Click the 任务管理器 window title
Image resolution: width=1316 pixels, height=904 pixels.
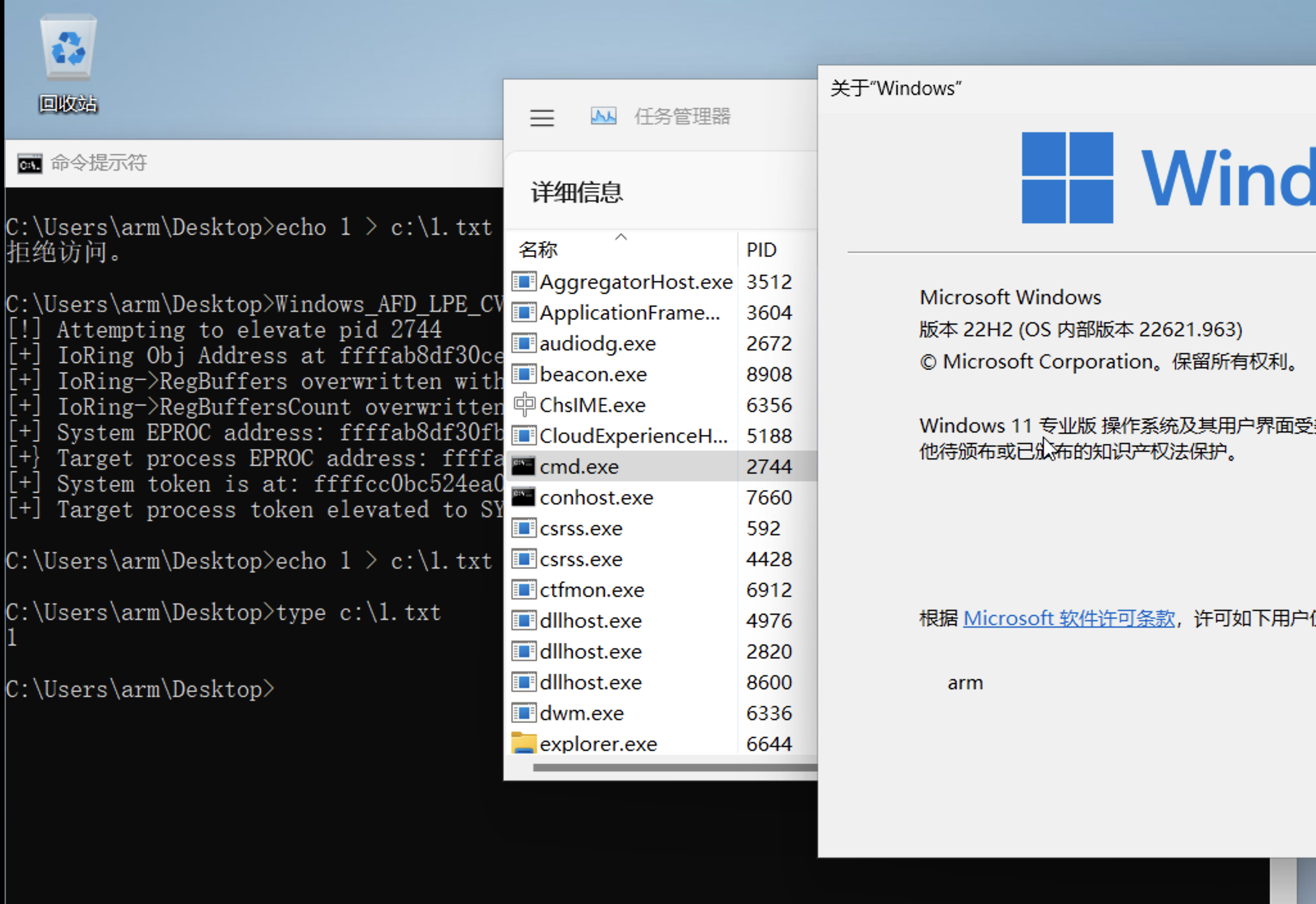(682, 116)
